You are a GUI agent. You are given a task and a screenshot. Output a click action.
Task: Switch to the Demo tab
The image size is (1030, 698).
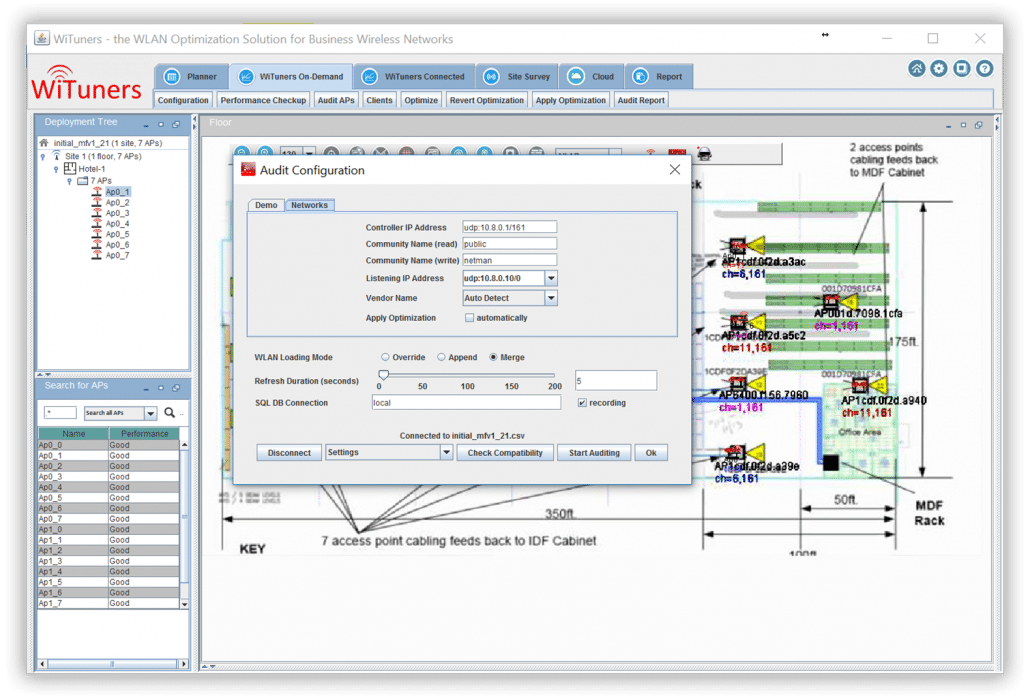(266, 205)
